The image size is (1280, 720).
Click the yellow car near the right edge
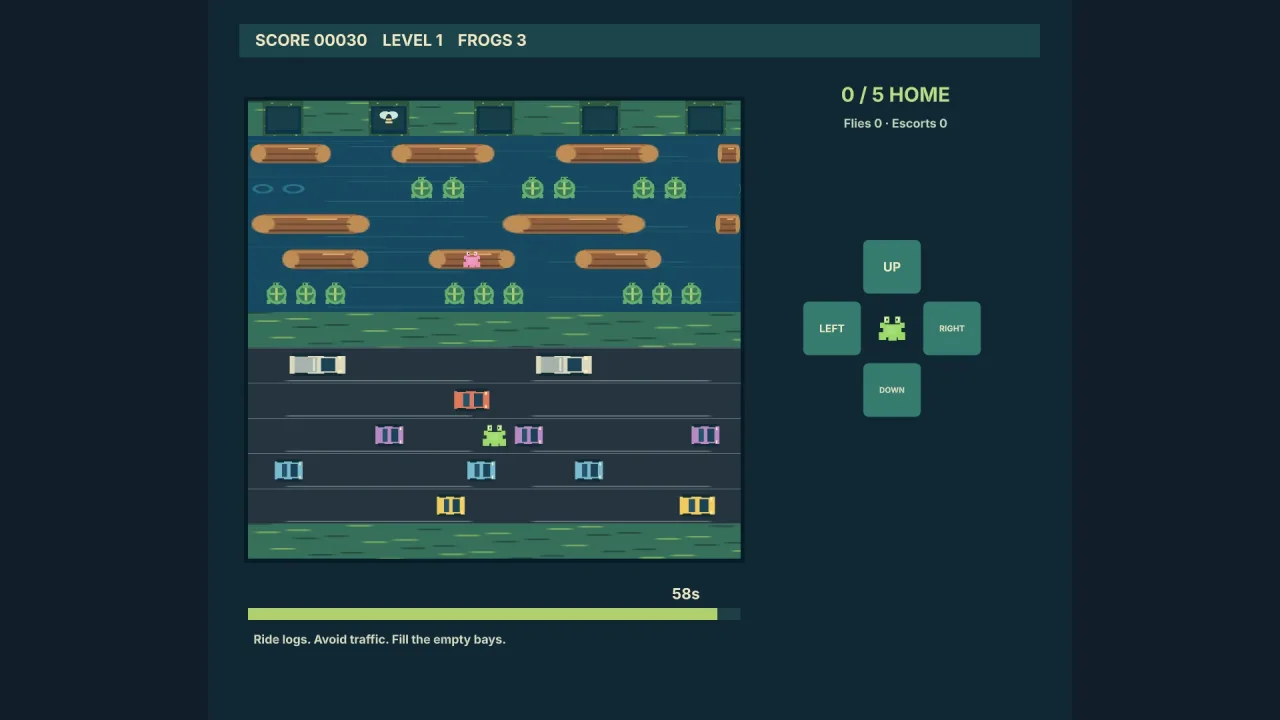click(x=697, y=506)
